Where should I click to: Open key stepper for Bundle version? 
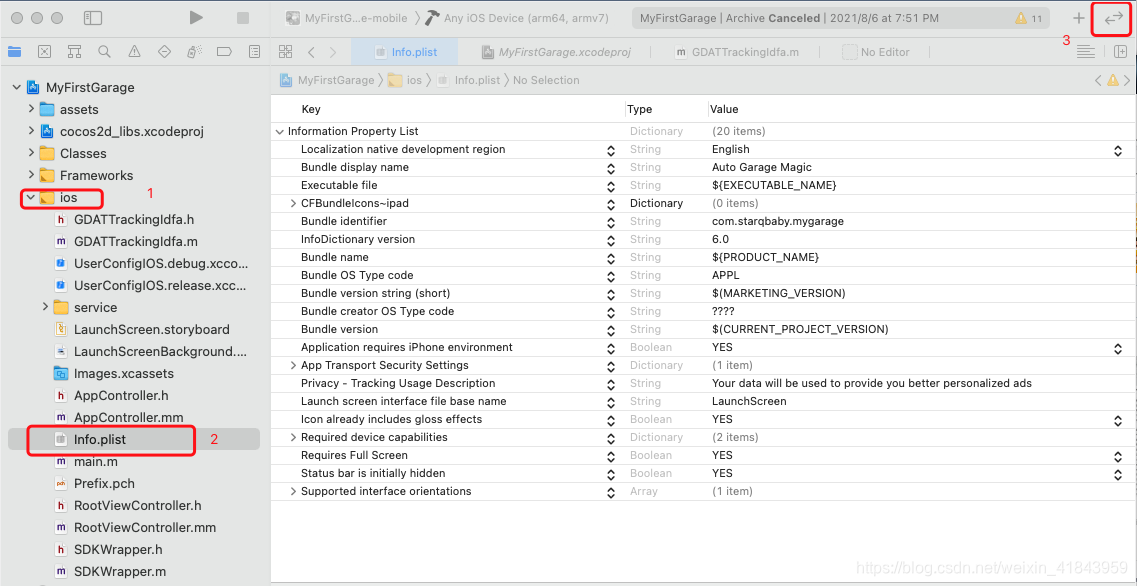[x=611, y=329]
